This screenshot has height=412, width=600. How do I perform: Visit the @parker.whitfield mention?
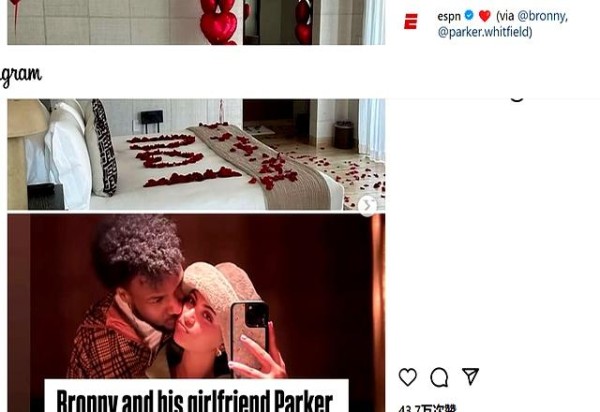tap(483, 32)
